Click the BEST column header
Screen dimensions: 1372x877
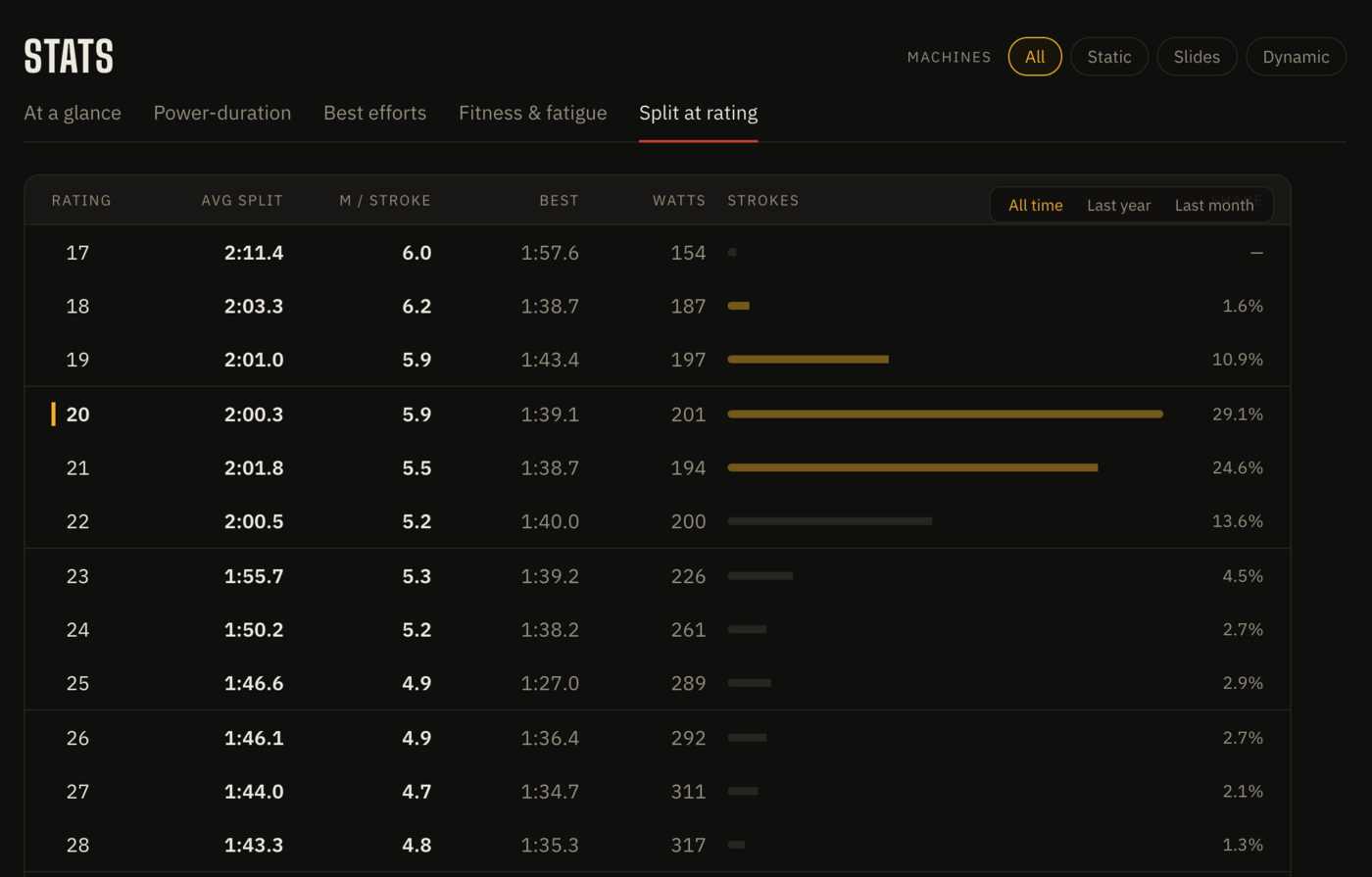(559, 200)
